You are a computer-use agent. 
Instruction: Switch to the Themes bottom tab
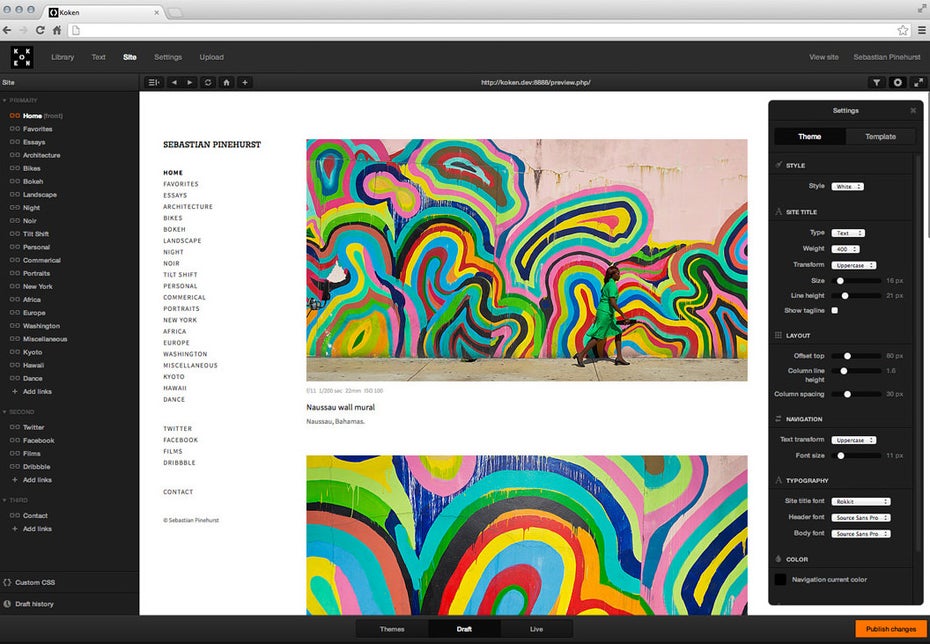[392, 629]
